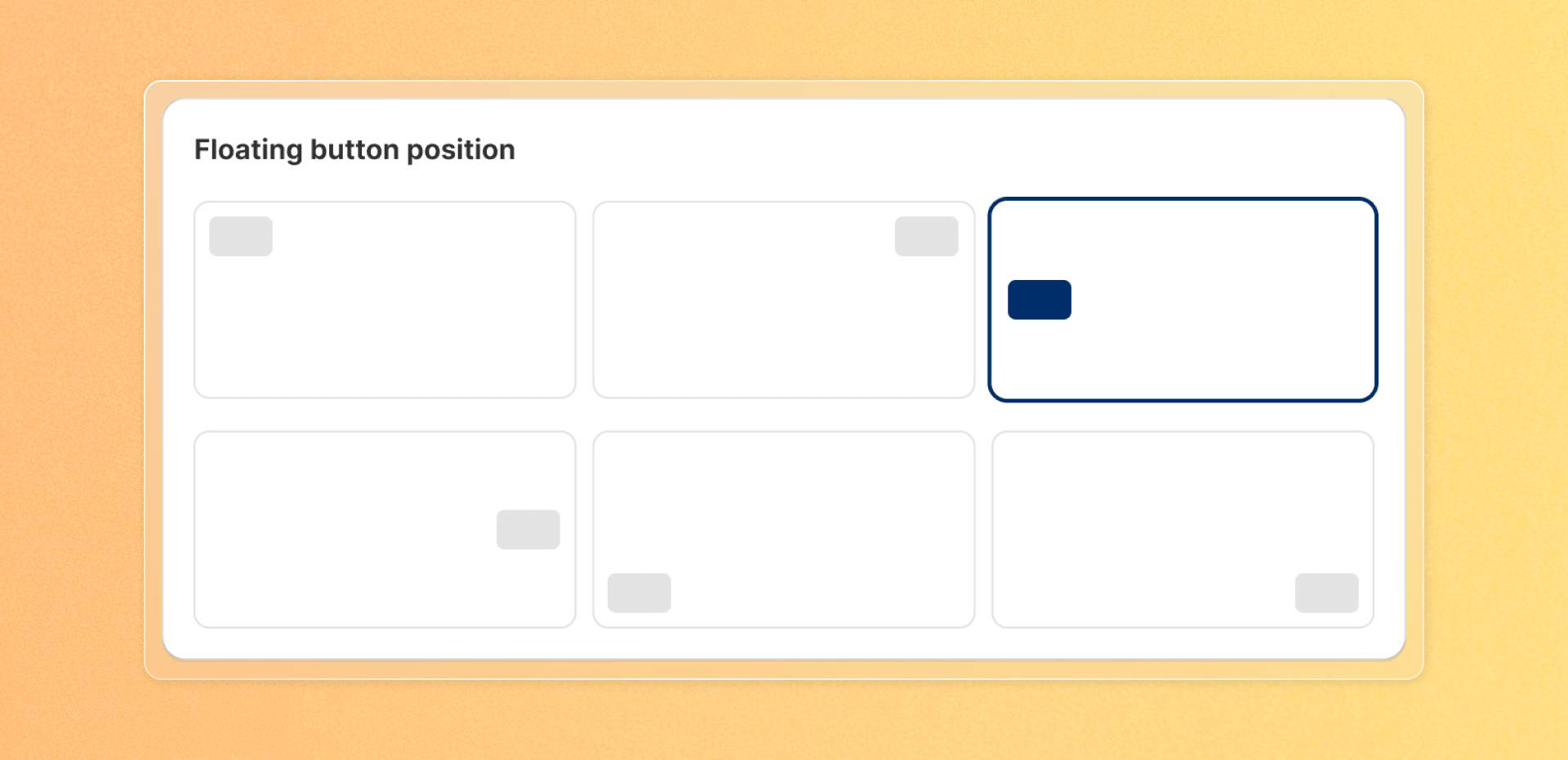The height and width of the screenshot is (760, 1568).
Task: Select the highlighted middle-left position card
Action: [1183, 300]
